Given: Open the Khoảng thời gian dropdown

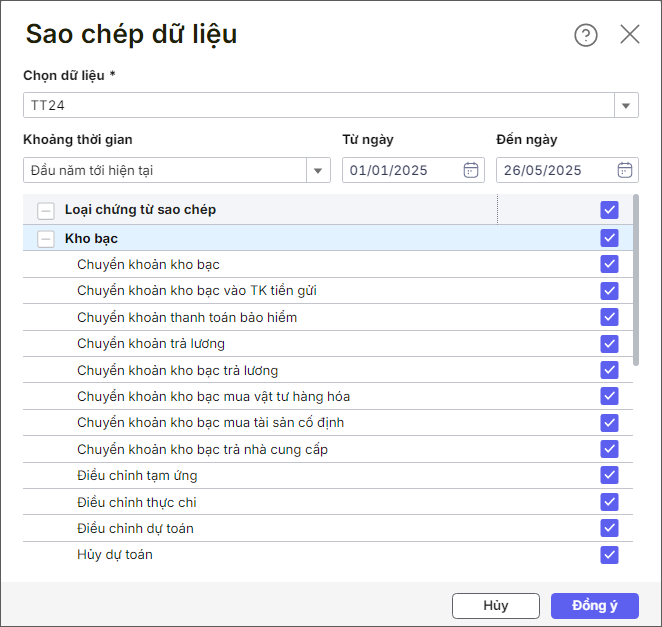Looking at the screenshot, I should (x=318, y=170).
